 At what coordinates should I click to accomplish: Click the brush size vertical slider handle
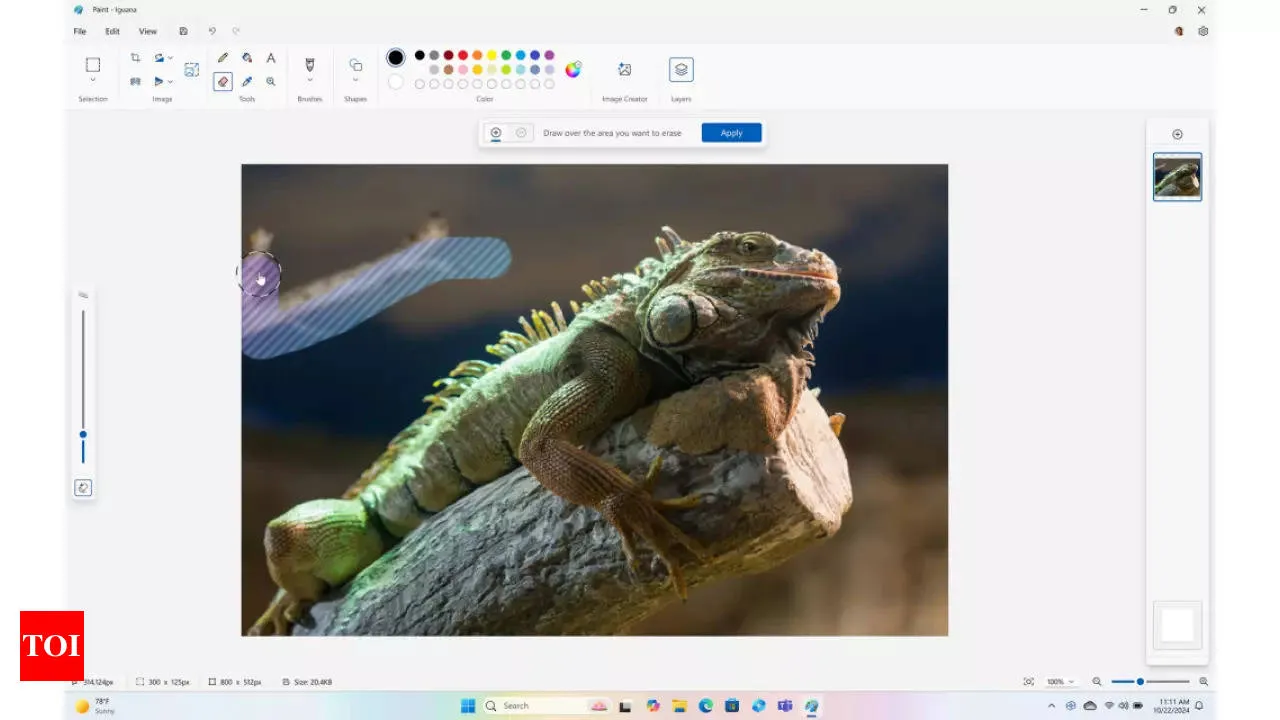[x=83, y=435]
